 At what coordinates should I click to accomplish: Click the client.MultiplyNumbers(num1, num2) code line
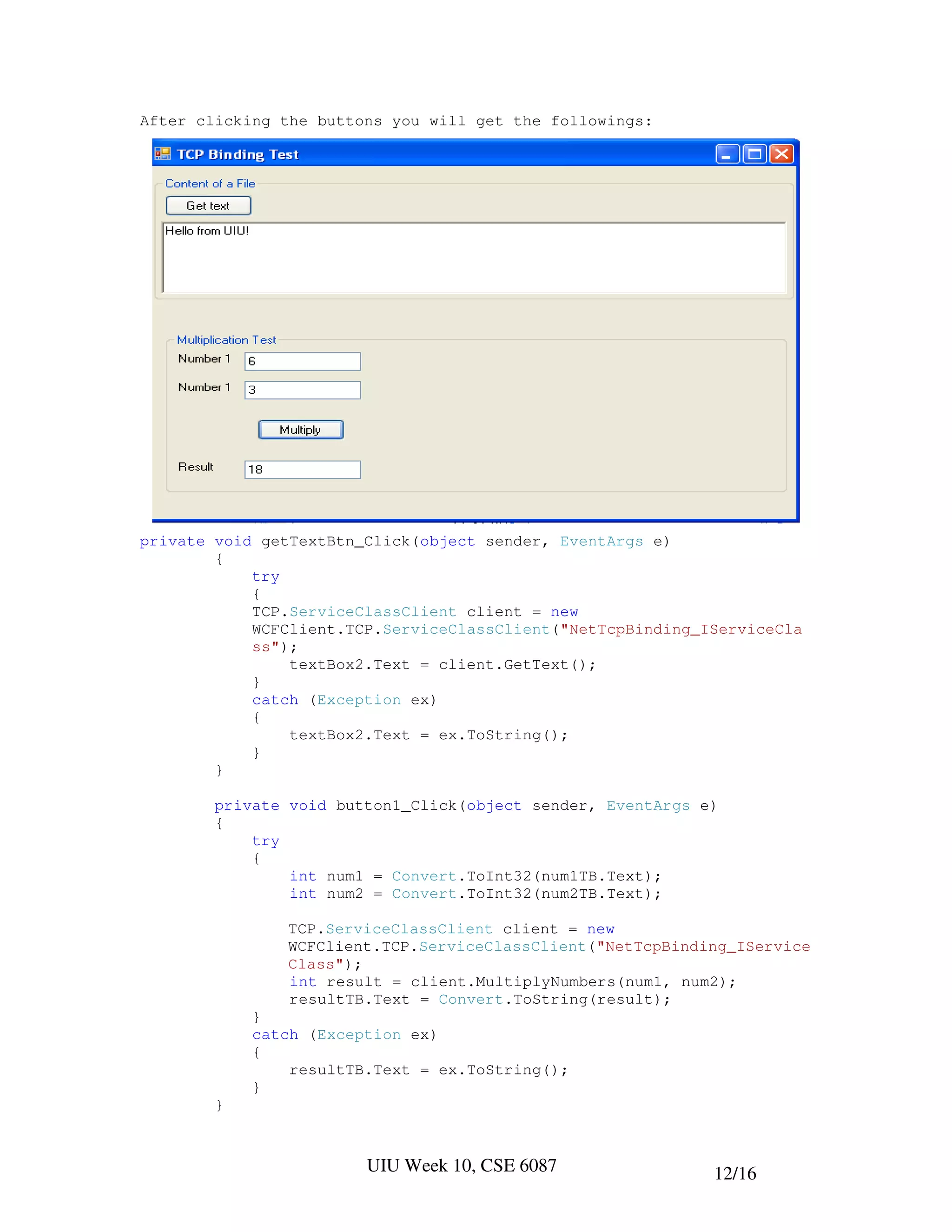(x=513, y=982)
